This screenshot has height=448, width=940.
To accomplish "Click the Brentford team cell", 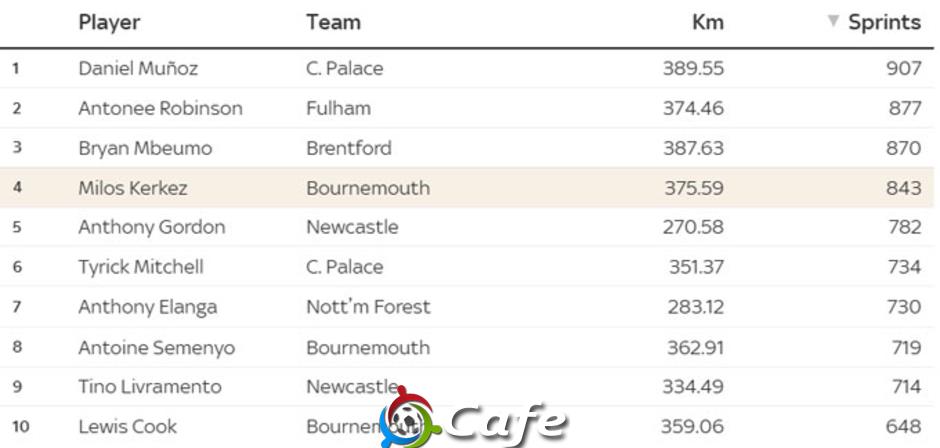I will click(349, 148).
